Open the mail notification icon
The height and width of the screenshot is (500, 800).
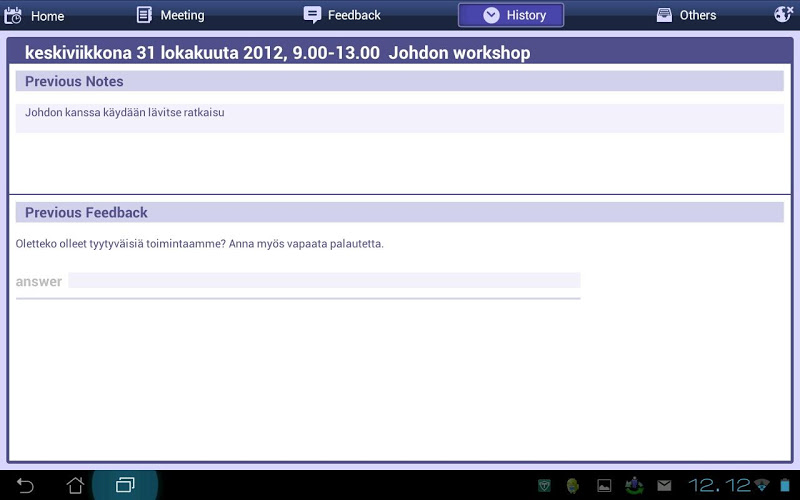tap(664, 485)
